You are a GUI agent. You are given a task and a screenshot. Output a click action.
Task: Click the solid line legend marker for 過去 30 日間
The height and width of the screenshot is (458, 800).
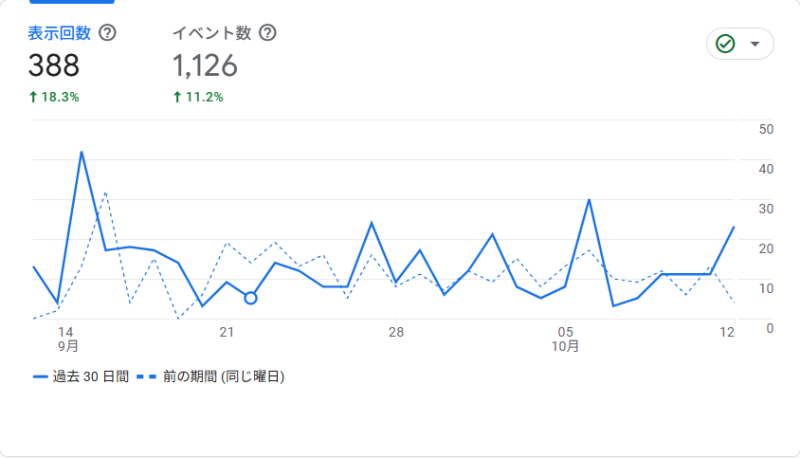[x=40, y=377]
